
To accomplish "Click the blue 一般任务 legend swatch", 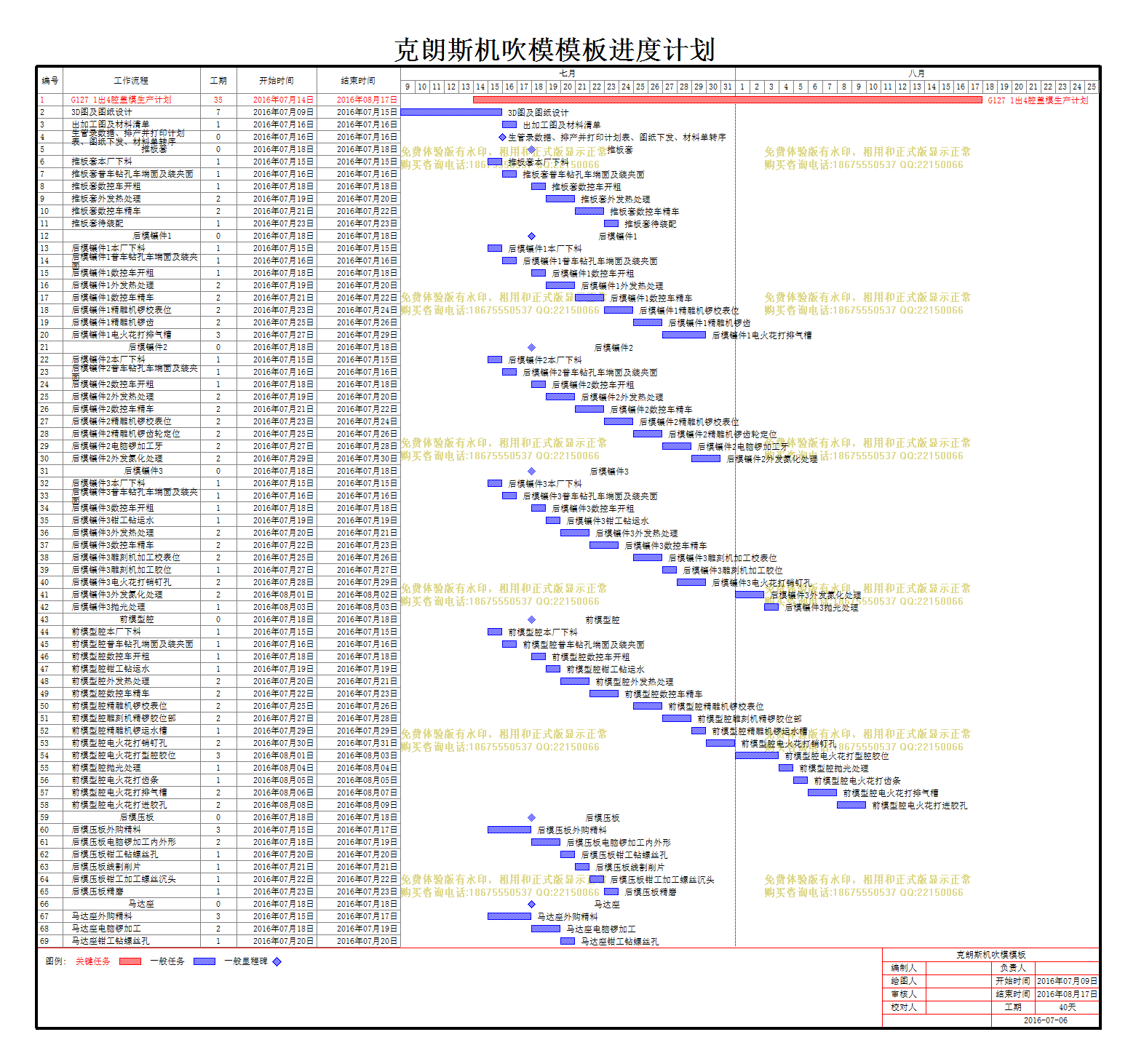I will [x=204, y=961].
